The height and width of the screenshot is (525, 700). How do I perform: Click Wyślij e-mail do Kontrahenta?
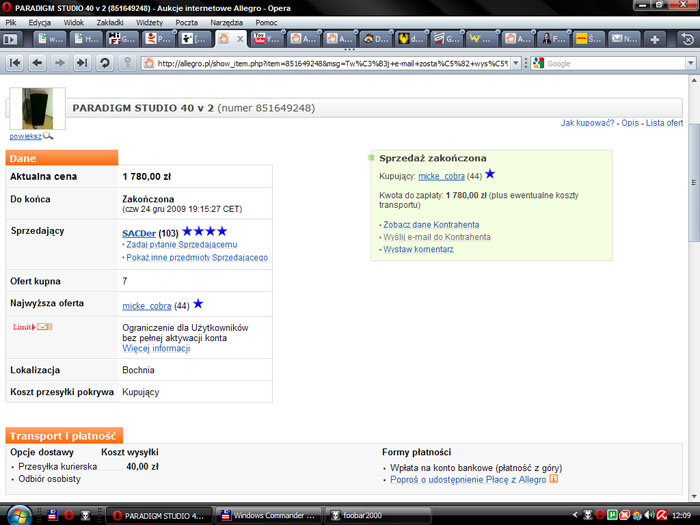[437, 237]
